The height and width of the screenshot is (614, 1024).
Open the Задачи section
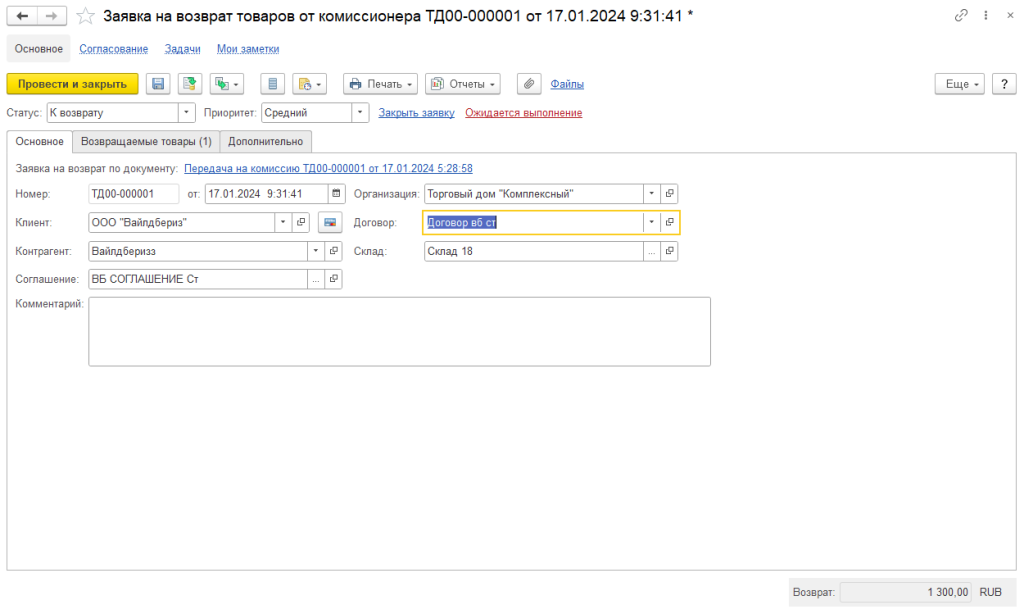[182, 49]
